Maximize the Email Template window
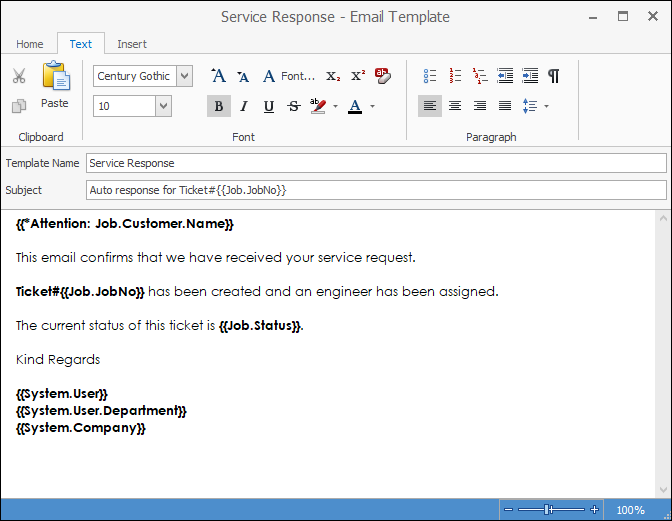The width and height of the screenshot is (672, 521). (x=623, y=16)
